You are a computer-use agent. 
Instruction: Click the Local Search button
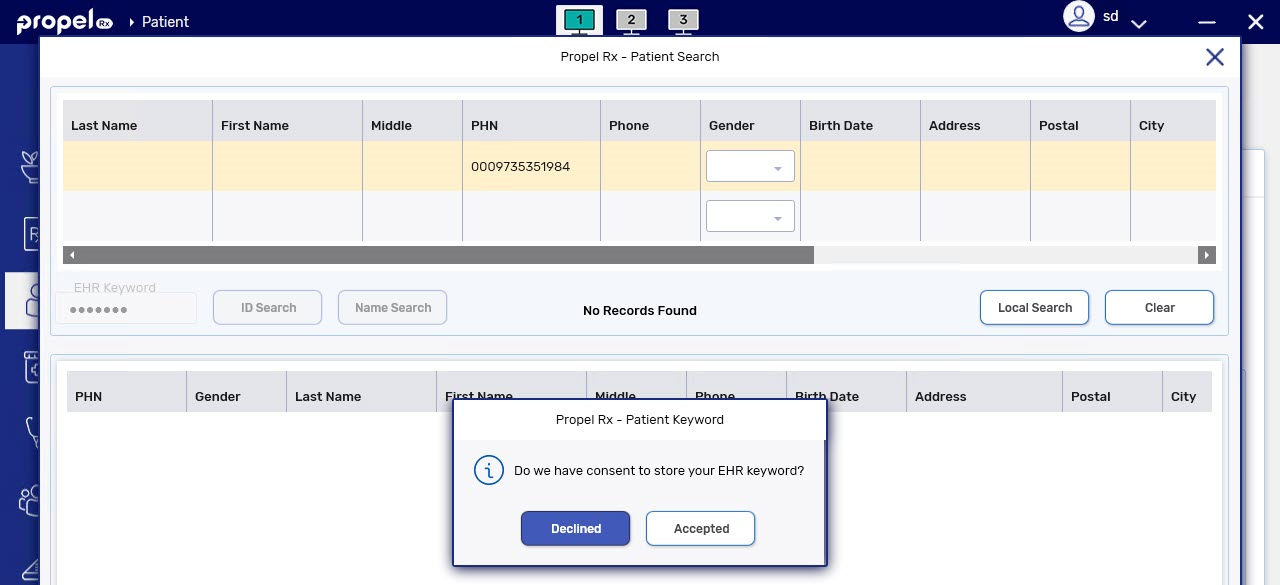[1034, 308]
